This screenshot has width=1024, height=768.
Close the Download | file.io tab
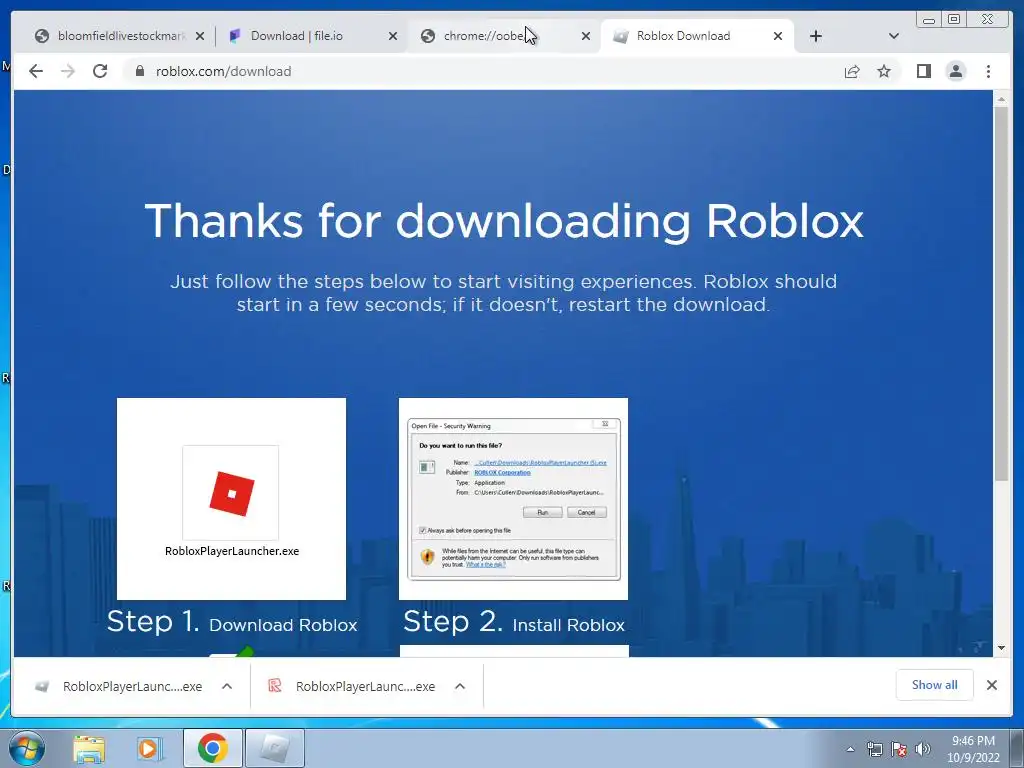point(392,36)
